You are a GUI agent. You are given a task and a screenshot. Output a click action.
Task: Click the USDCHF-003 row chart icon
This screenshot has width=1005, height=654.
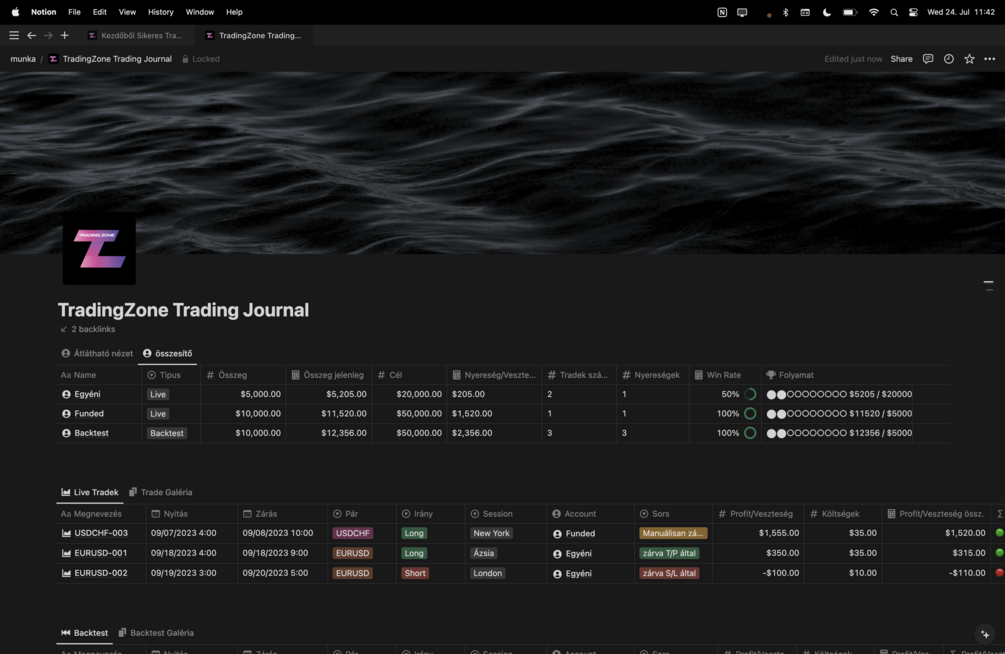[x=66, y=533]
